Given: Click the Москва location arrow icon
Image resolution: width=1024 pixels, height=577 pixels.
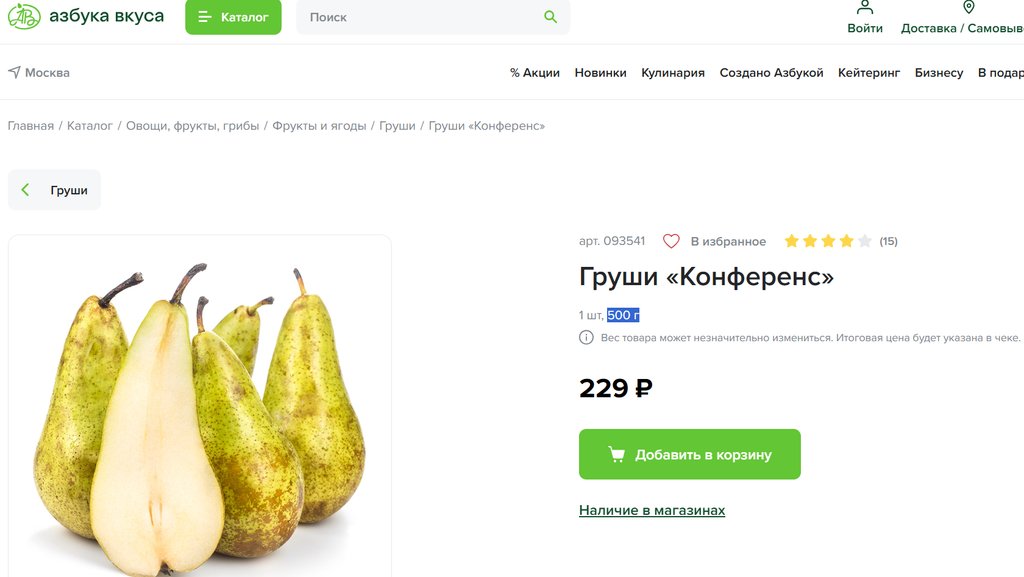Looking at the screenshot, I should pyautogui.click(x=14, y=72).
